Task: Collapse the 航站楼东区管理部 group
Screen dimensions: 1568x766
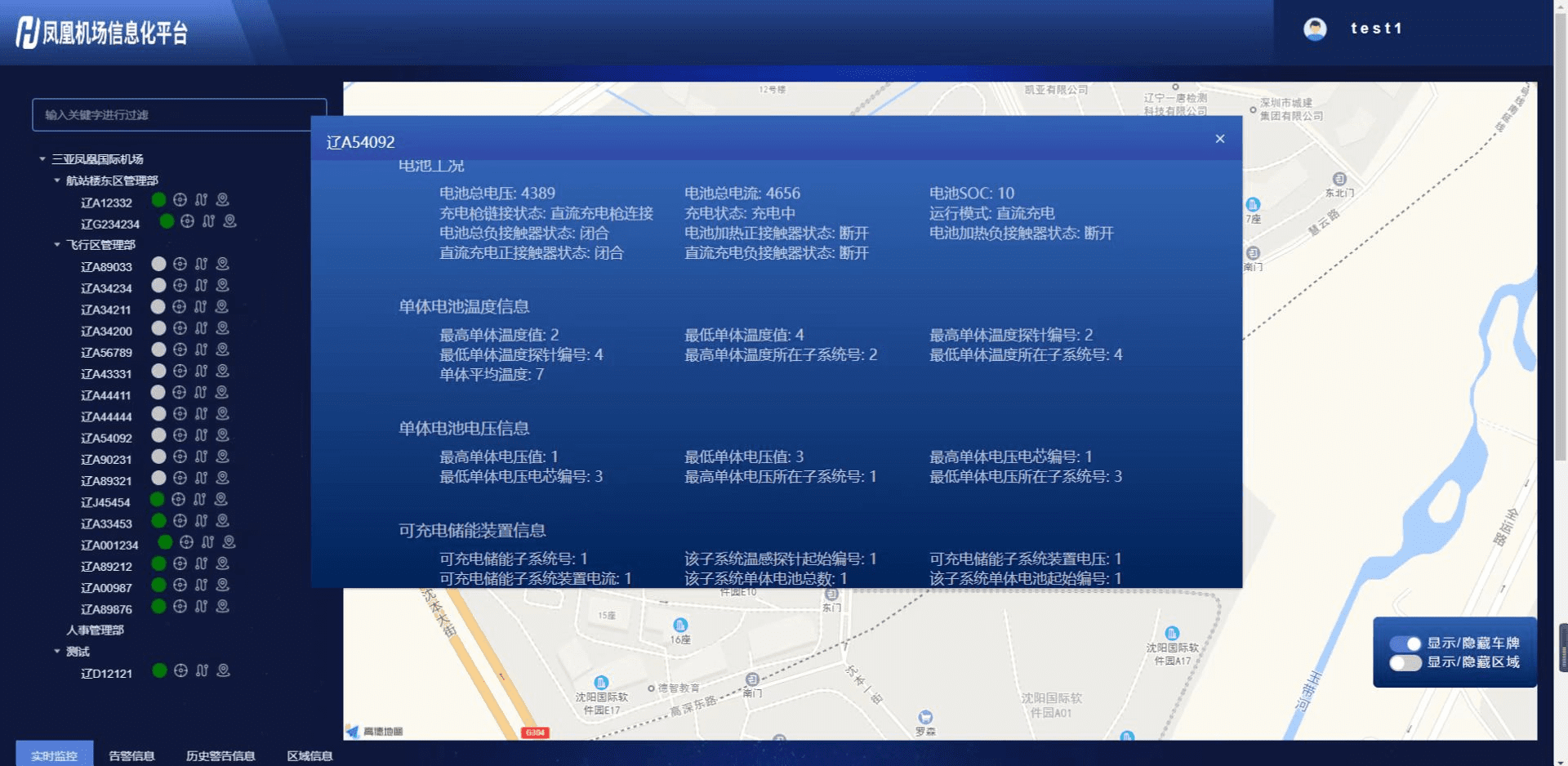Action: pyautogui.click(x=57, y=180)
